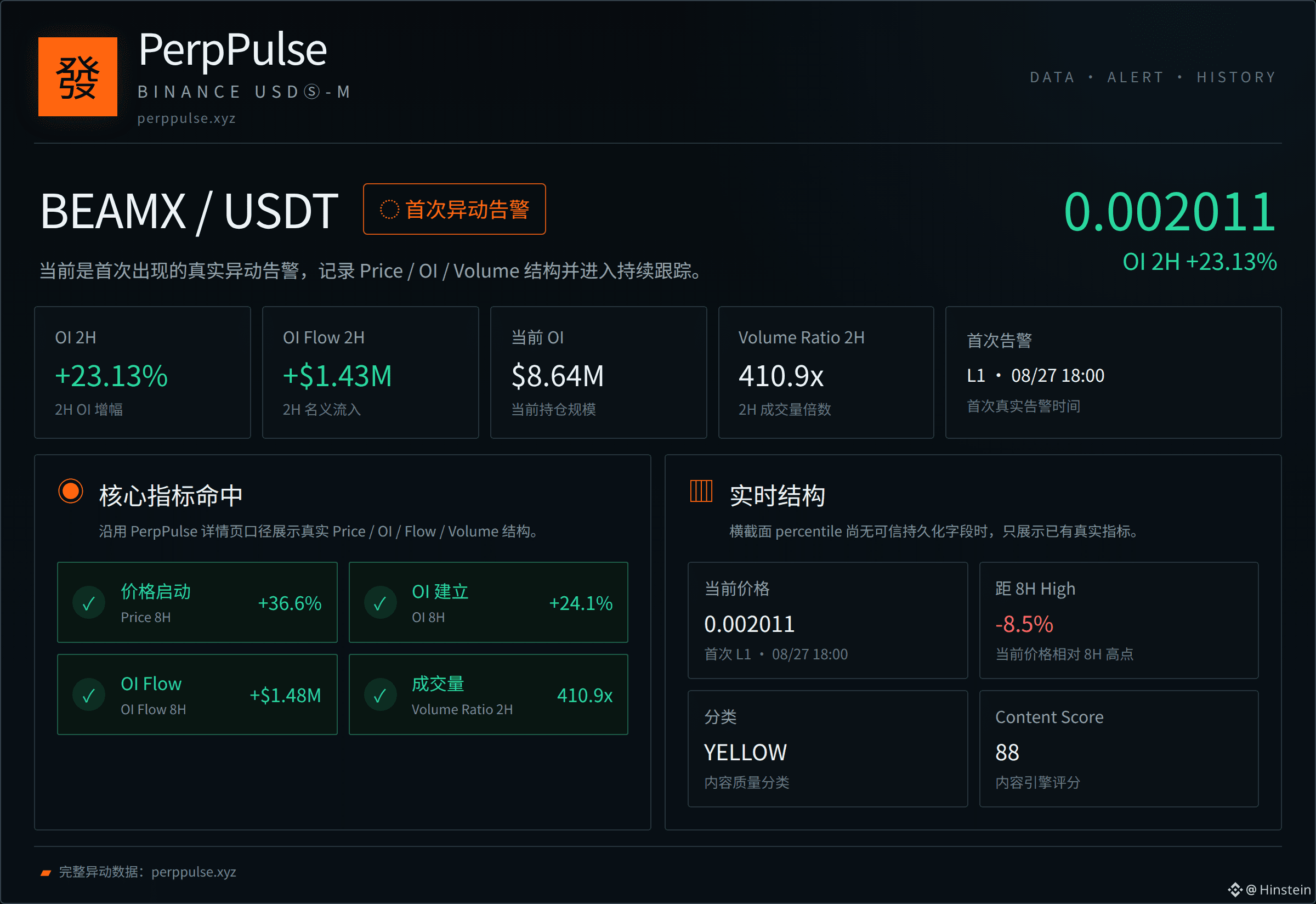Open the perppulse.xyz link under the logo
This screenshot has width=1316, height=904.
point(186,118)
